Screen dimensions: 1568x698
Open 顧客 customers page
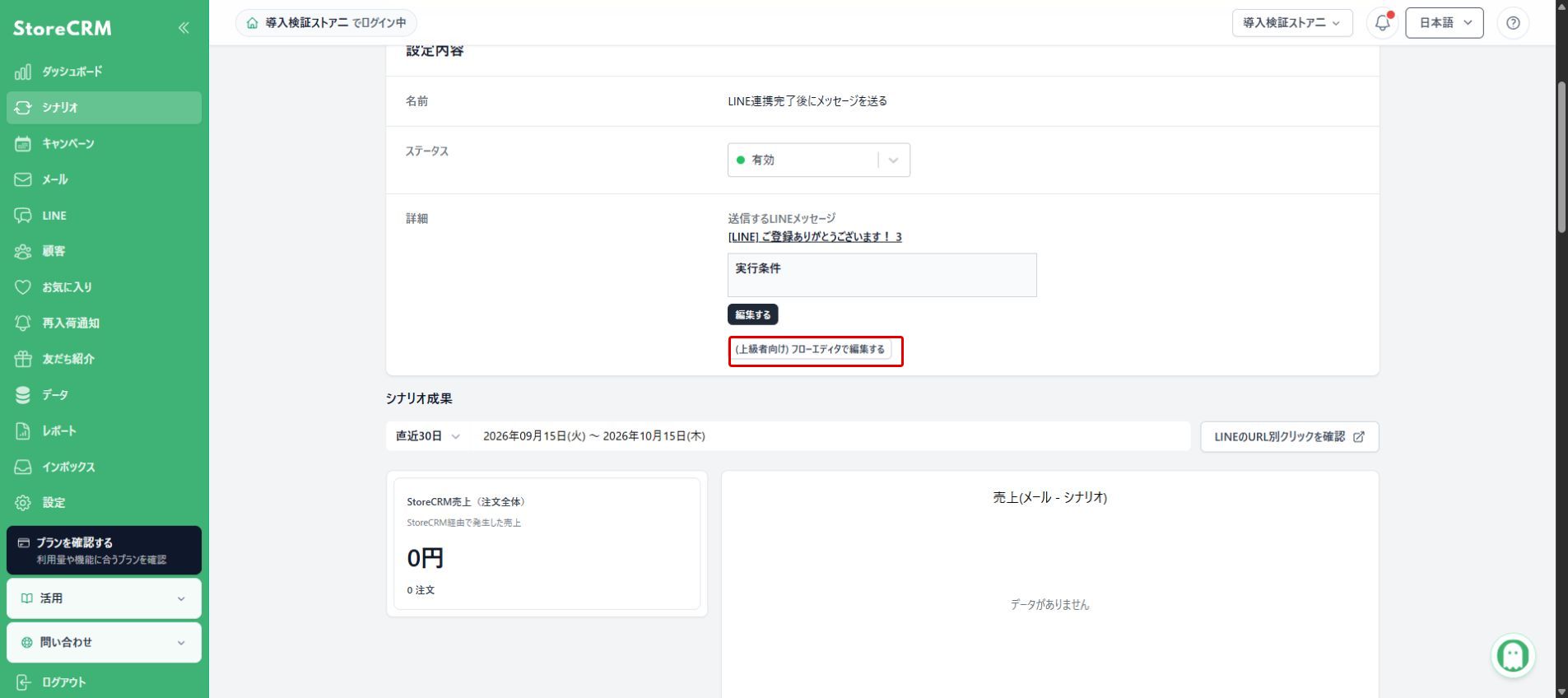104,251
